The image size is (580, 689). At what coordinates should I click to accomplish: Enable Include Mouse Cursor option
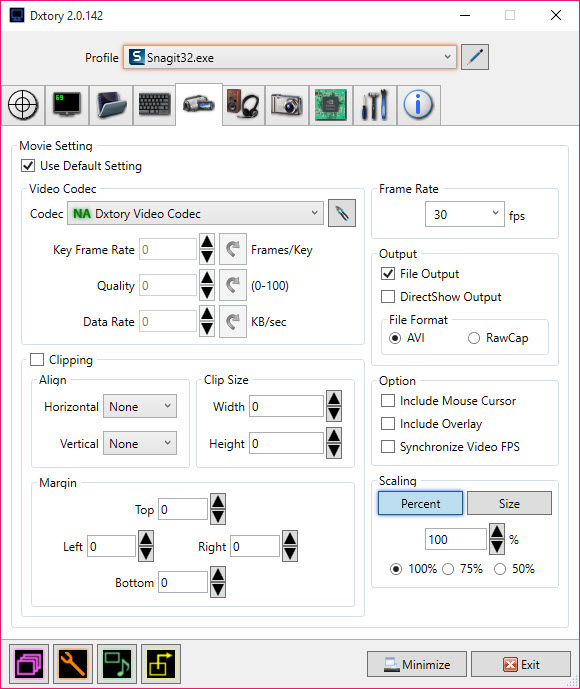[388, 401]
